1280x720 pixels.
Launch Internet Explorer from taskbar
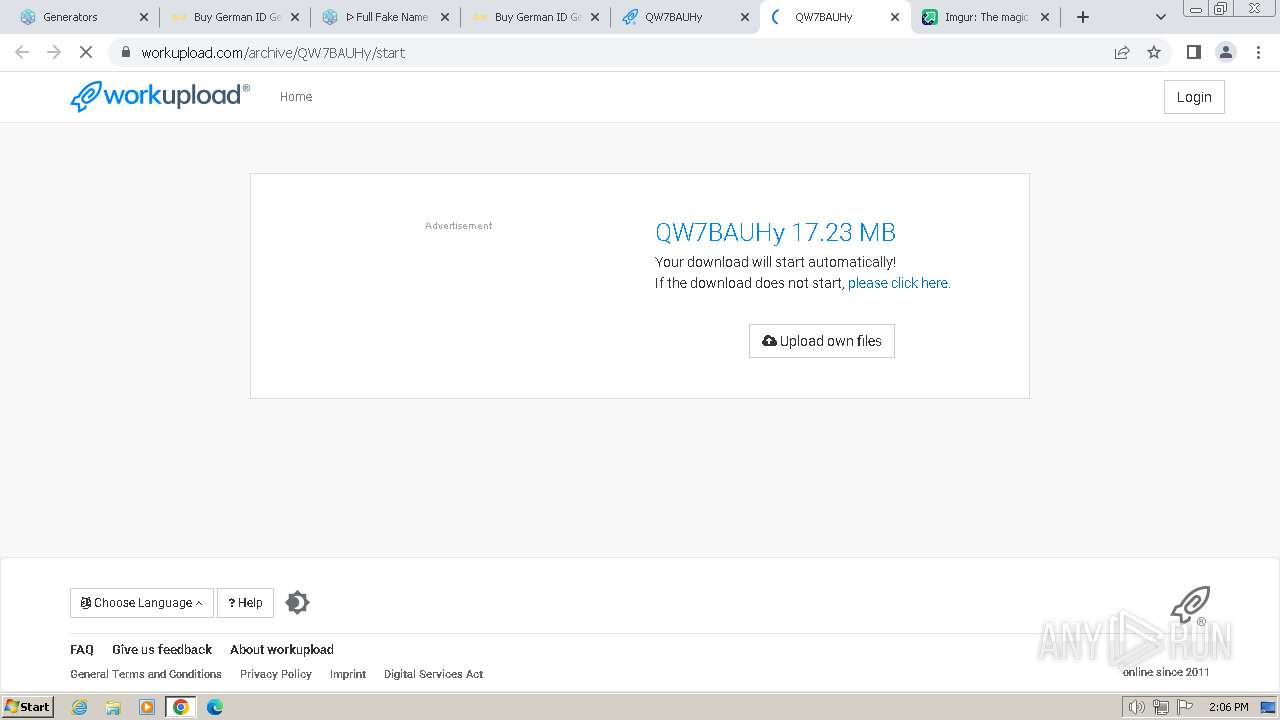(x=80, y=707)
